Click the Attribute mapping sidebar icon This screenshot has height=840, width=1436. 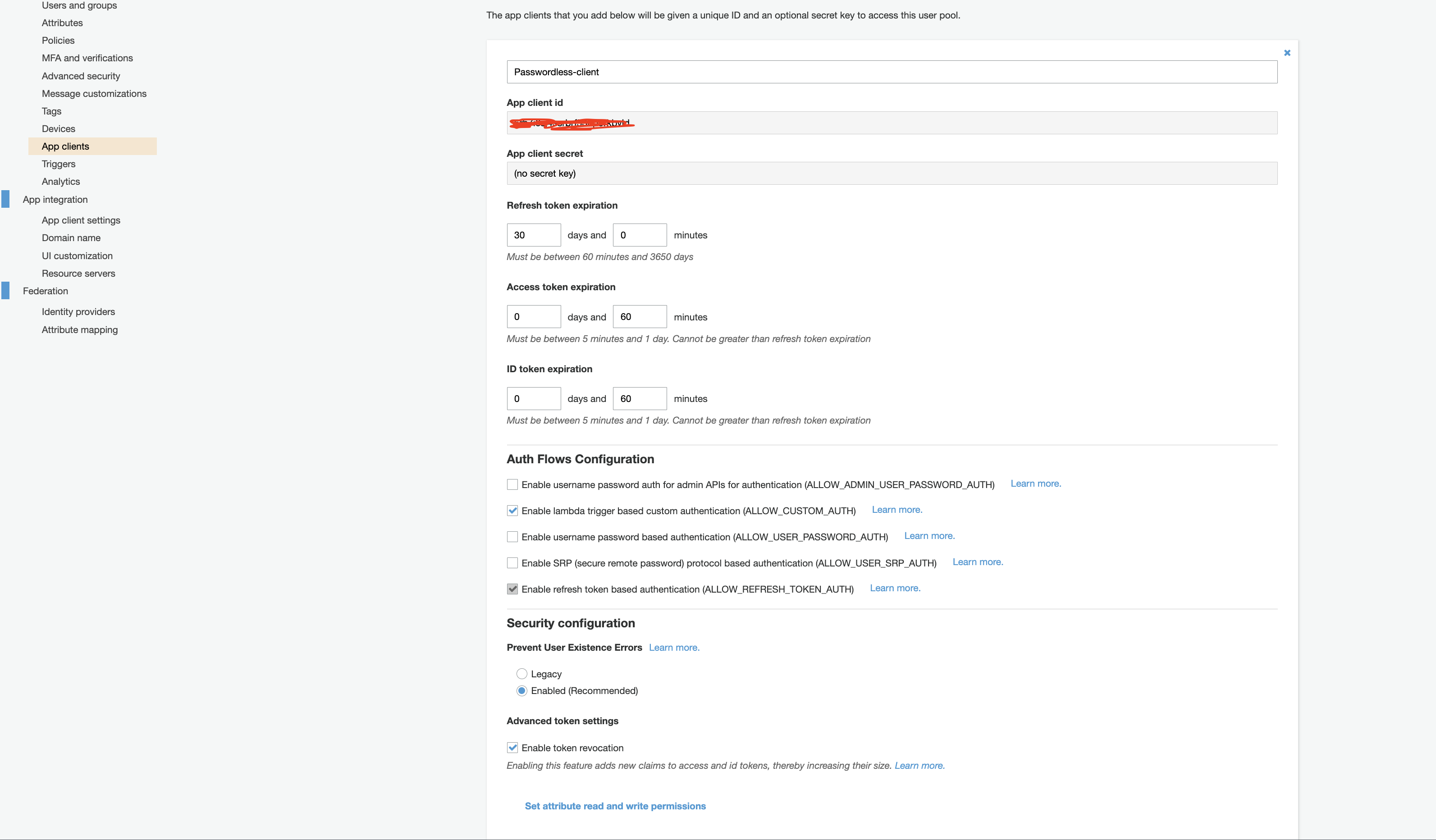click(80, 329)
